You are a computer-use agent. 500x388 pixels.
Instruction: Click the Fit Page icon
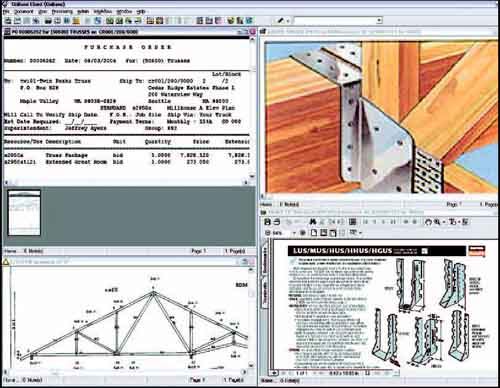click(323, 233)
